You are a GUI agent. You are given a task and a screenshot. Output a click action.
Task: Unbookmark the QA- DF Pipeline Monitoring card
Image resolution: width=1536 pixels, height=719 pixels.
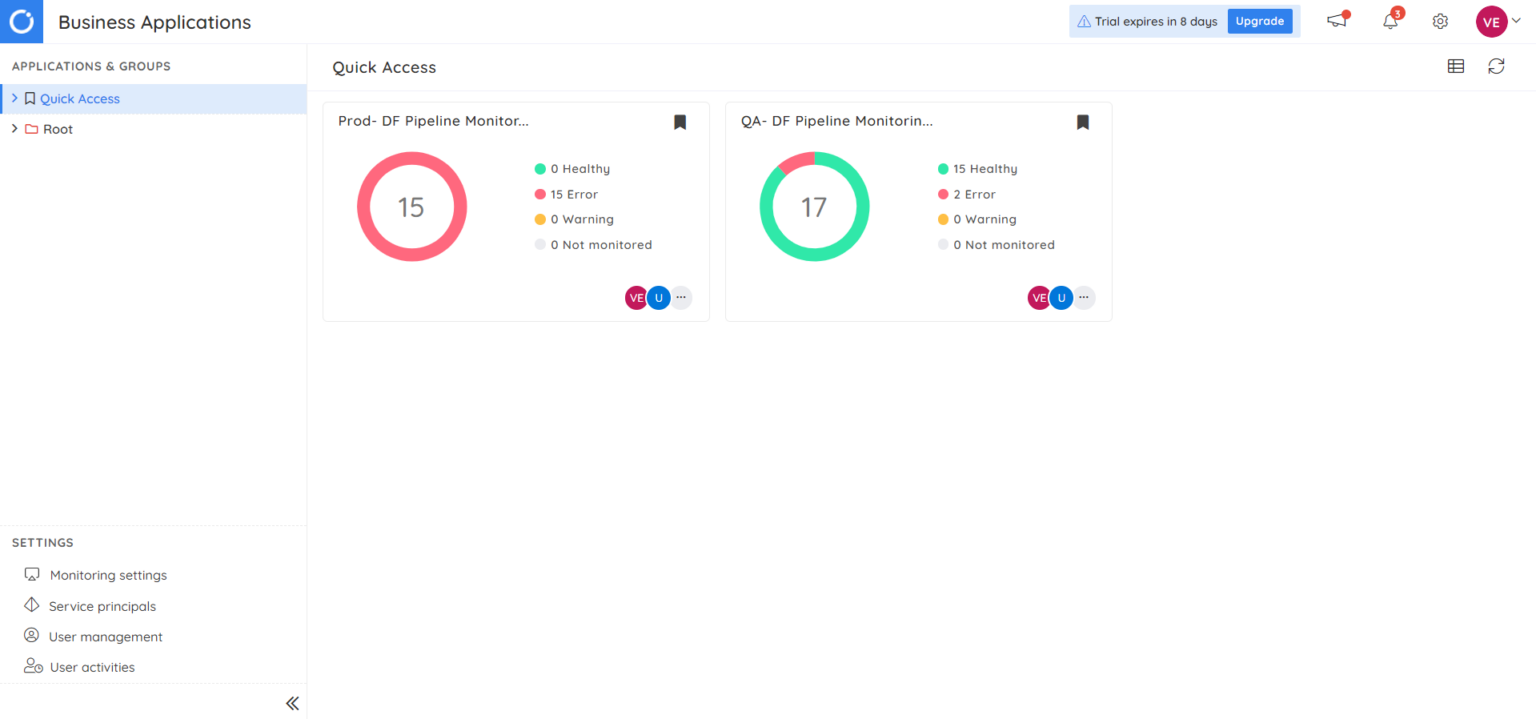click(x=1082, y=121)
